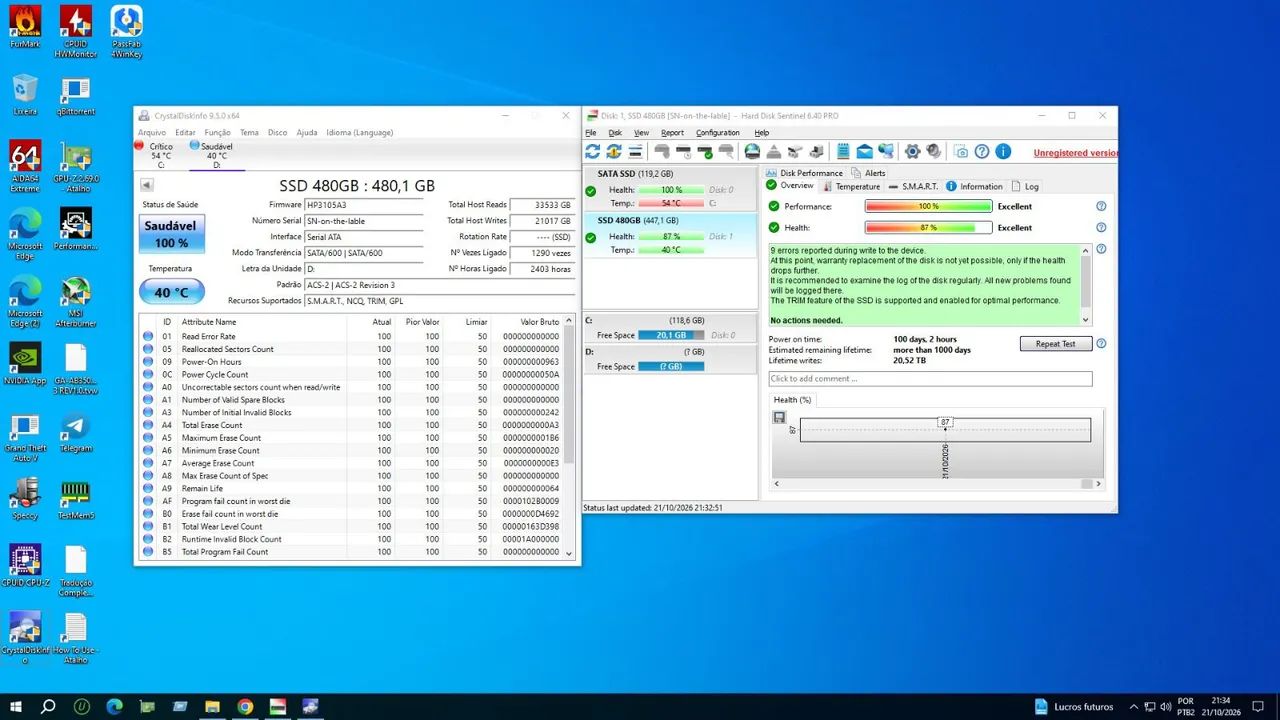Open the Disk Performance tab

(x=804, y=173)
